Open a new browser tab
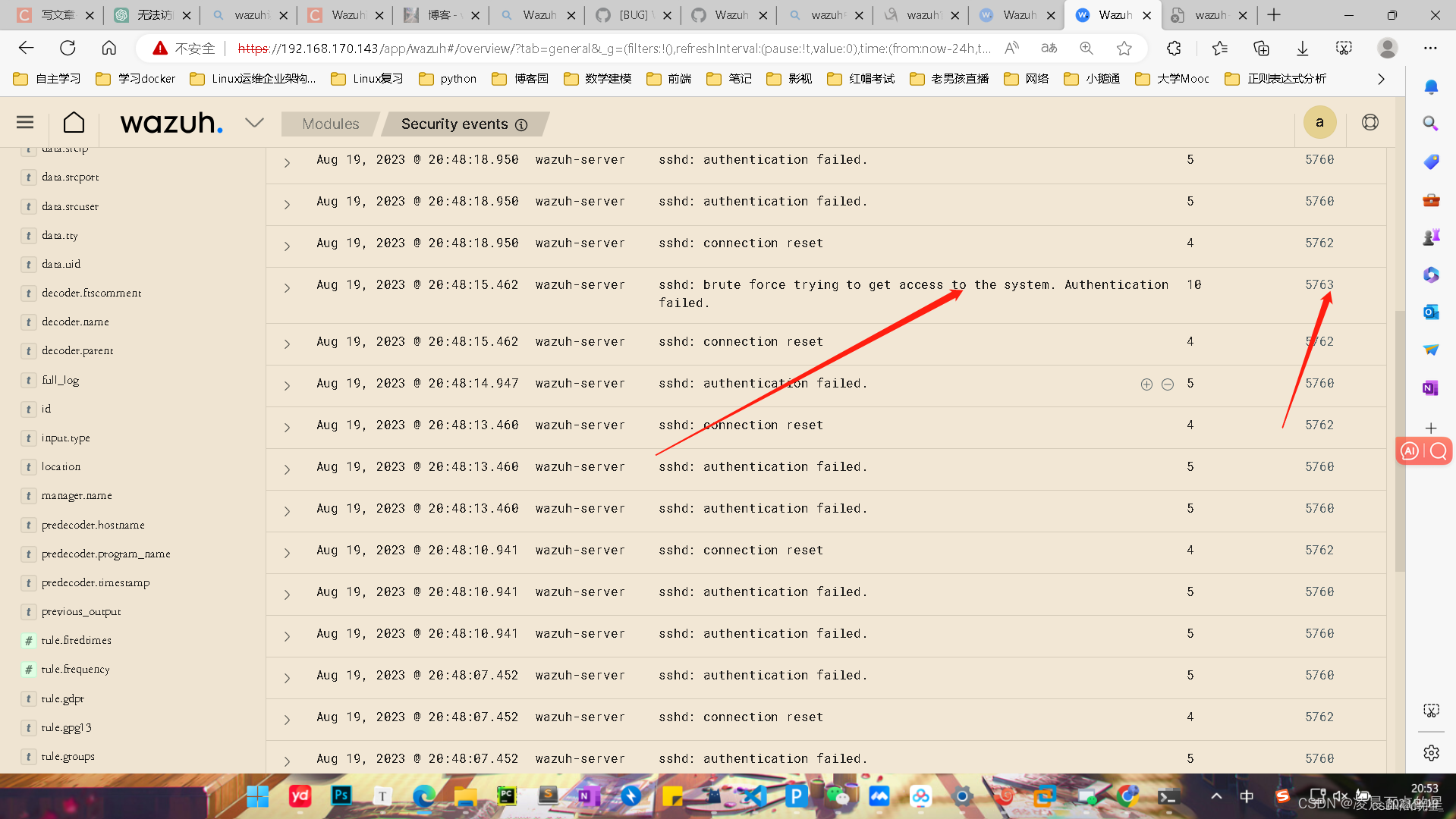1456x819 pixels. pyautogui.click(x=1274, y=14)
